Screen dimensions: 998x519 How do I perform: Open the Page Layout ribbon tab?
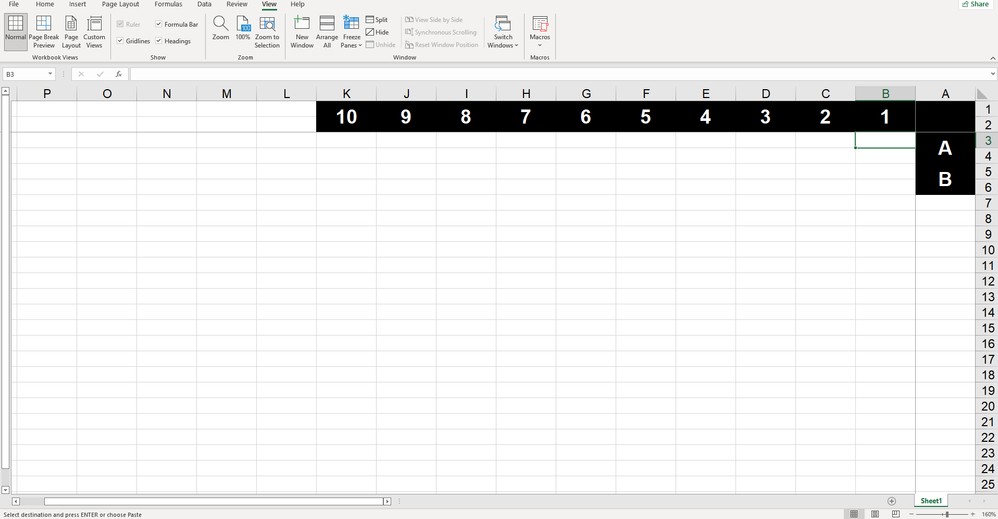point(120,4)
